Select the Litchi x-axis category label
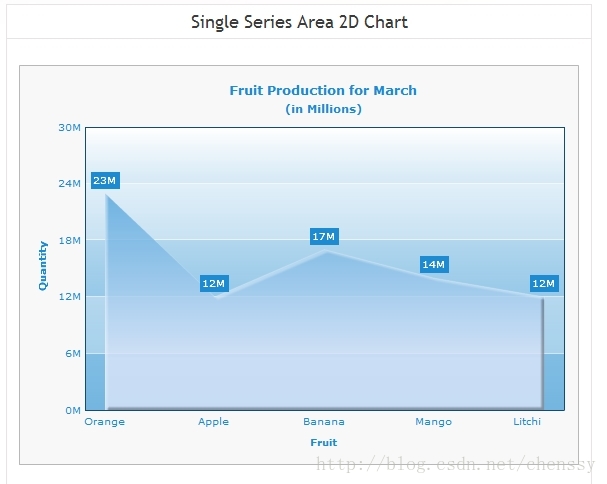The image size is (607, 484). click(527, 422)
